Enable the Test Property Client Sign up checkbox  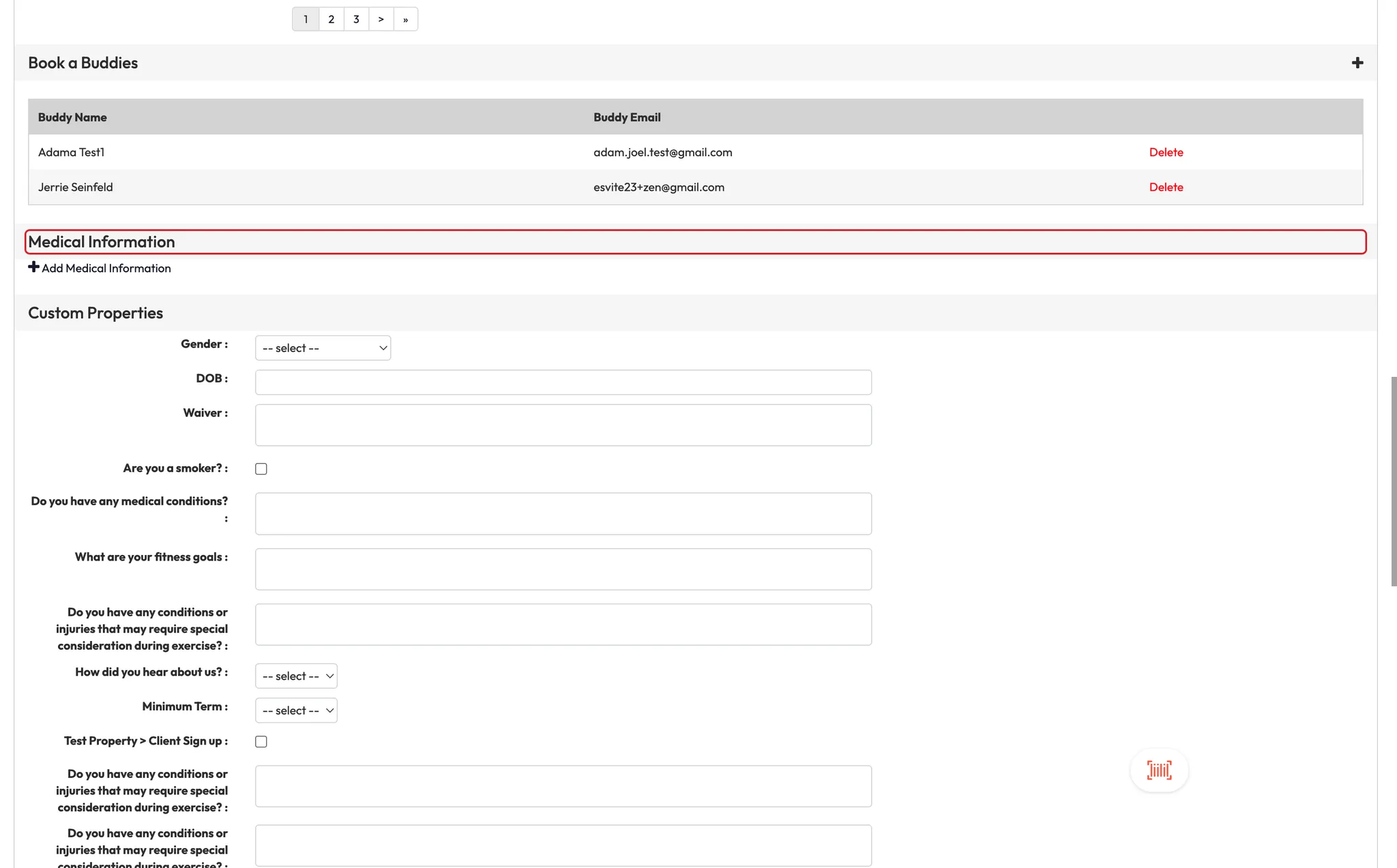[x=261, y=742]
